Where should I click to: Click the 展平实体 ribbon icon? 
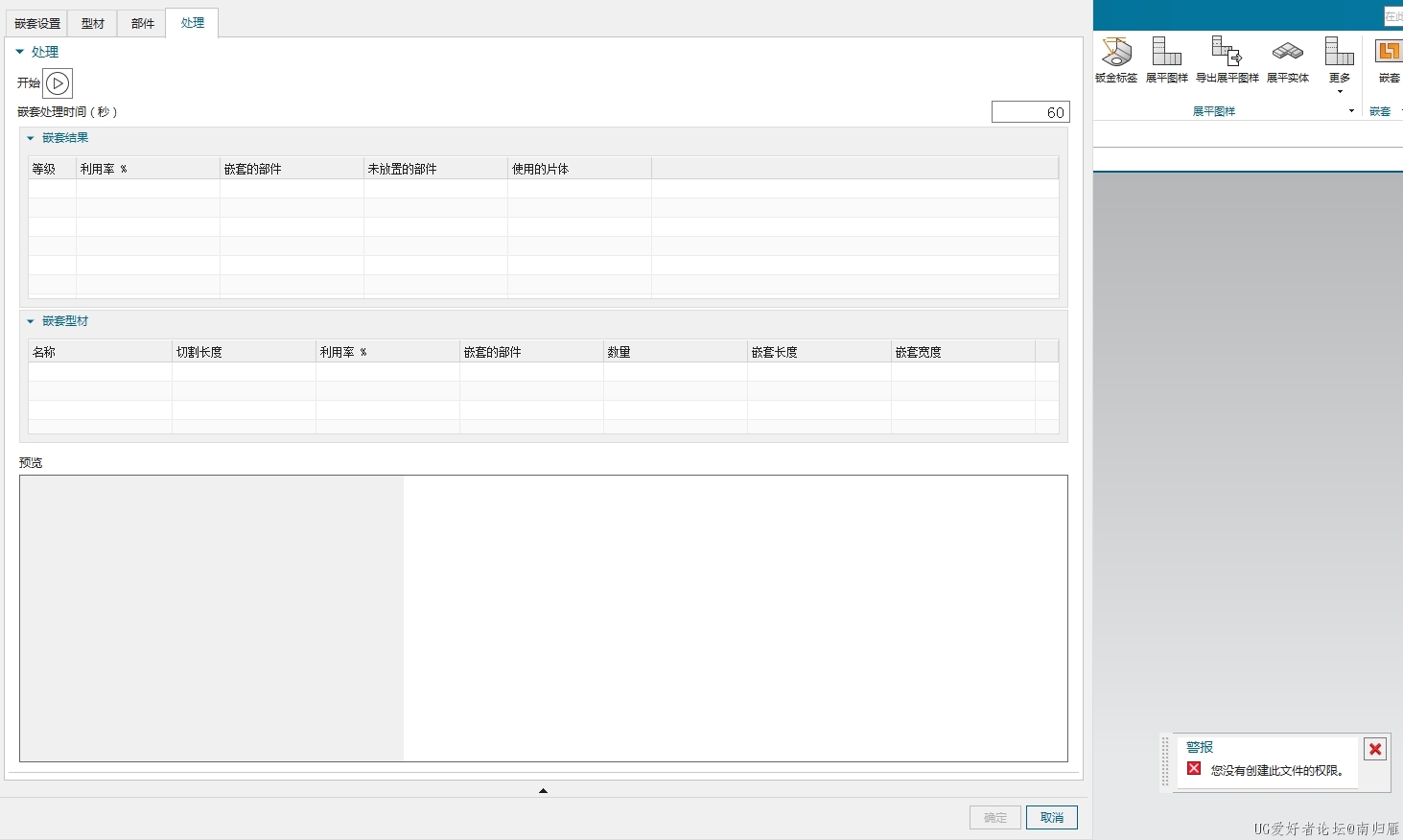1287,59
